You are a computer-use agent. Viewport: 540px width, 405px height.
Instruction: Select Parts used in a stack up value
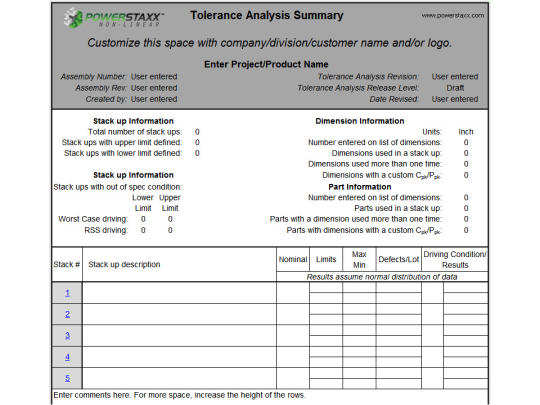(466, 208)
